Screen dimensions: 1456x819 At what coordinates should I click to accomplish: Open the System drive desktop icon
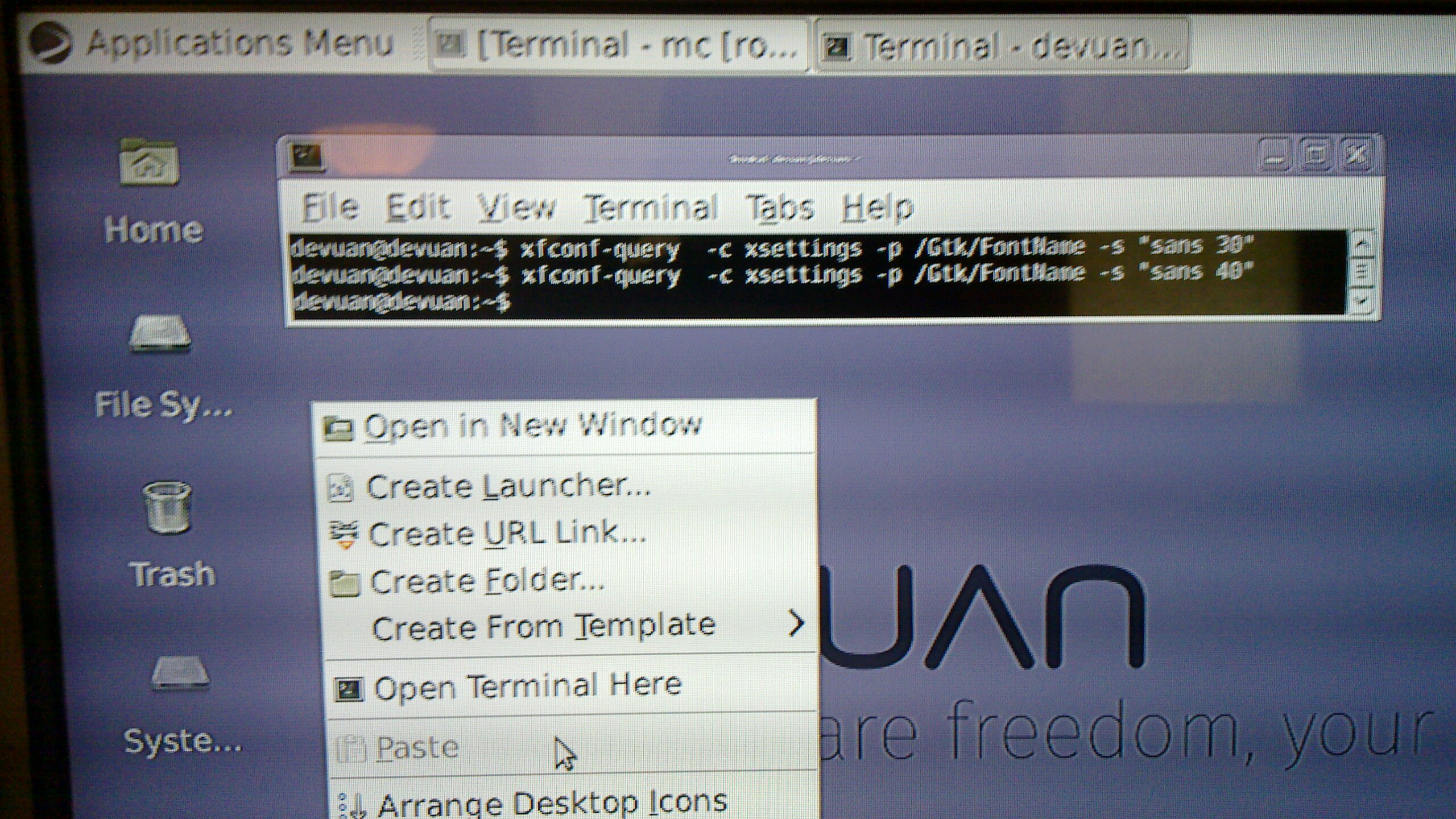point(180,673)
